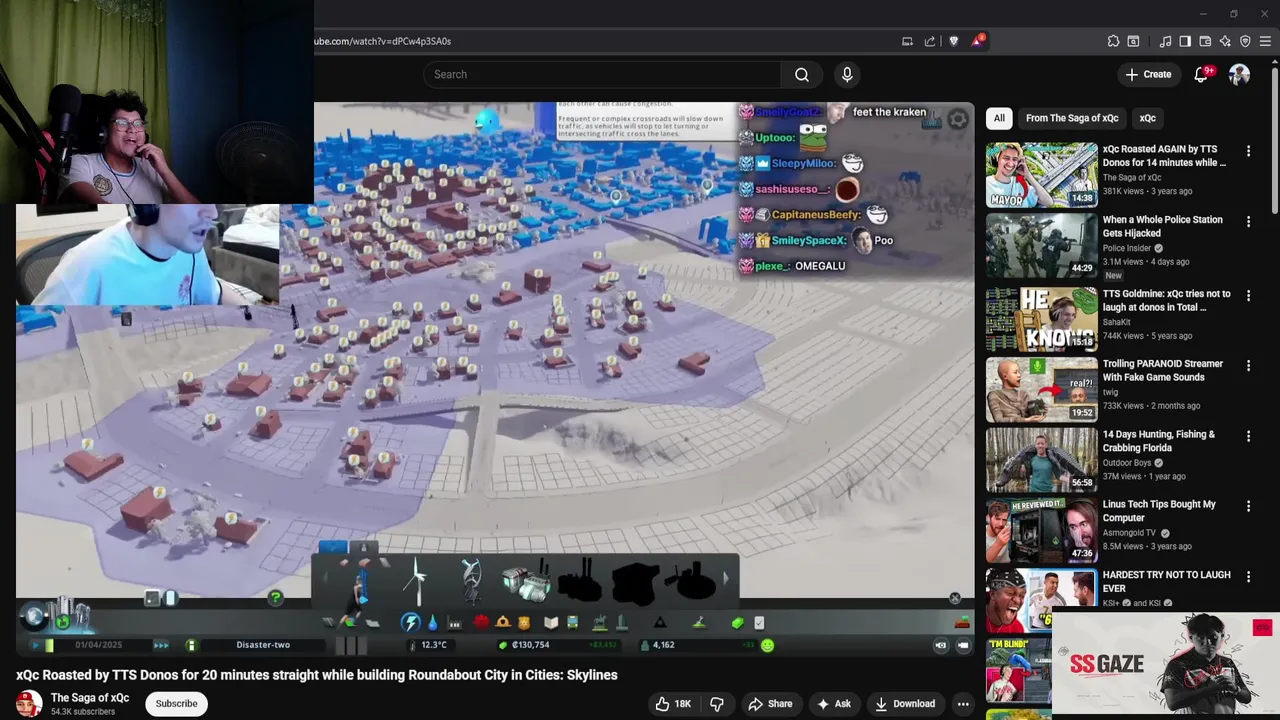Open menu for Linus Tech Tips video
Image resolution: width=1280 pixels, height=720 pixels.
click(1248, 506)
